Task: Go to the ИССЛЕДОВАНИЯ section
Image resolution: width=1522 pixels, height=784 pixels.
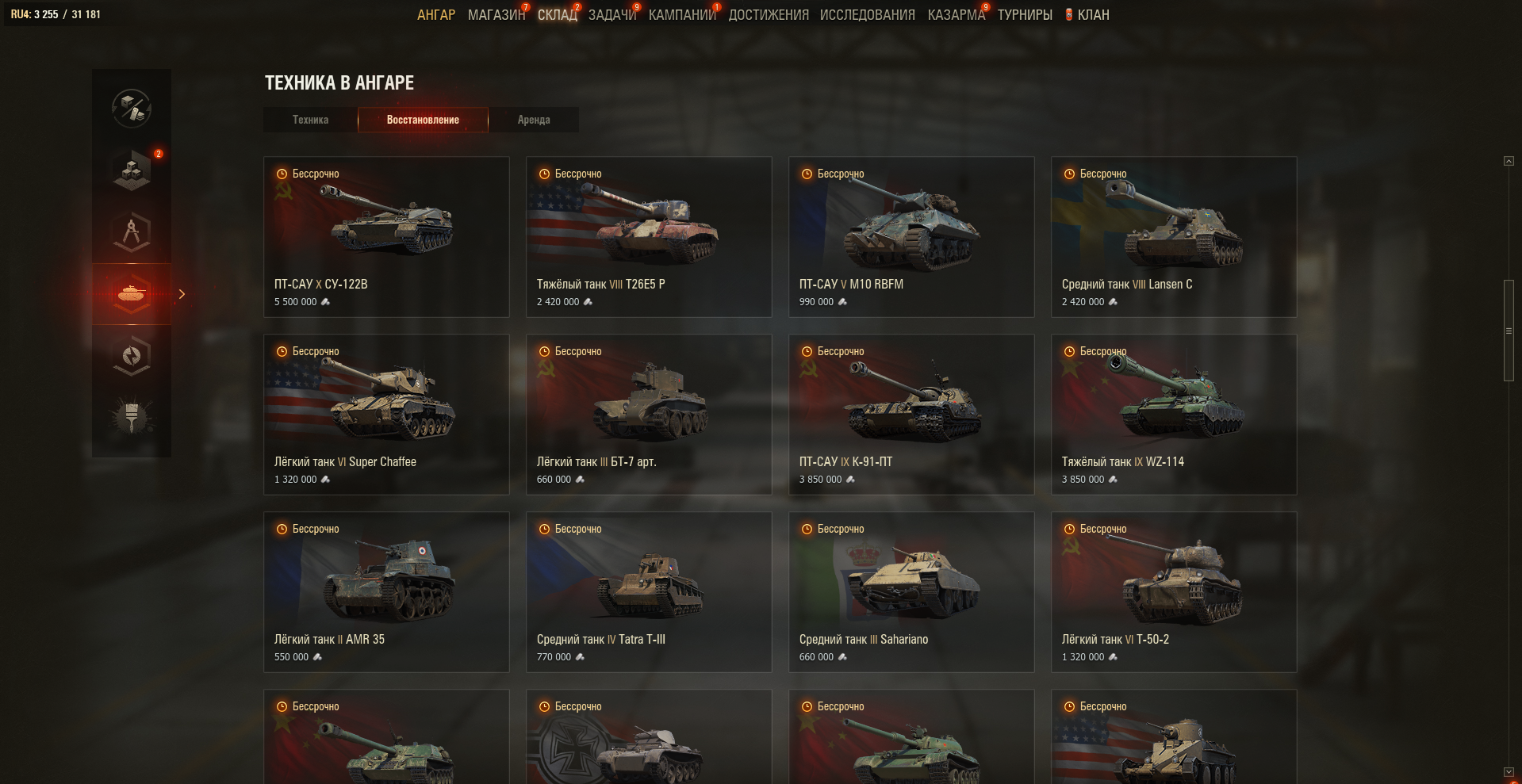Action: [867, 14]
